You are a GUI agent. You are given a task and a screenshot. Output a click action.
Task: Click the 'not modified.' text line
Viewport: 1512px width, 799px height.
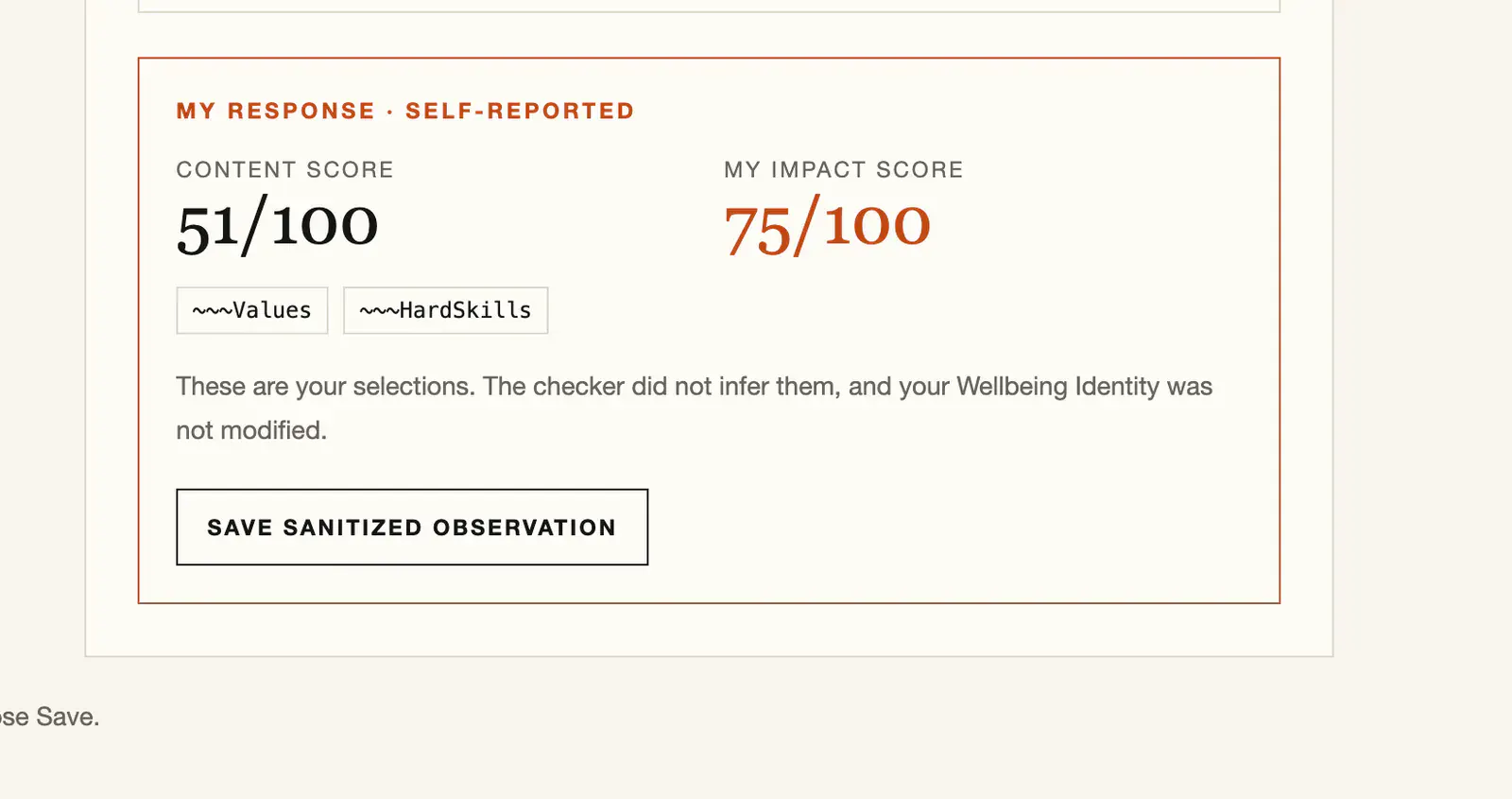[x=251, y=430]
